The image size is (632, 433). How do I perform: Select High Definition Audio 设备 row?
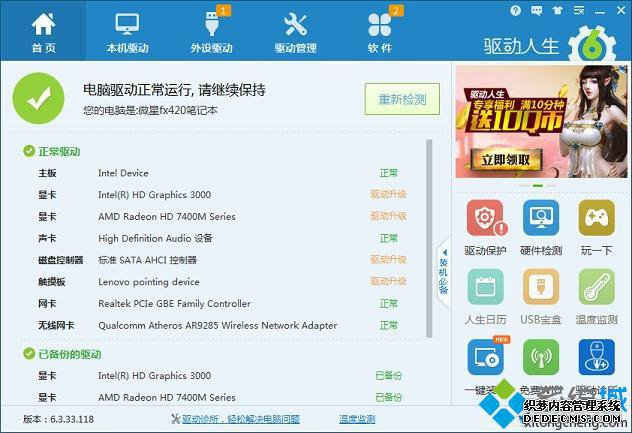click(222, 238)
